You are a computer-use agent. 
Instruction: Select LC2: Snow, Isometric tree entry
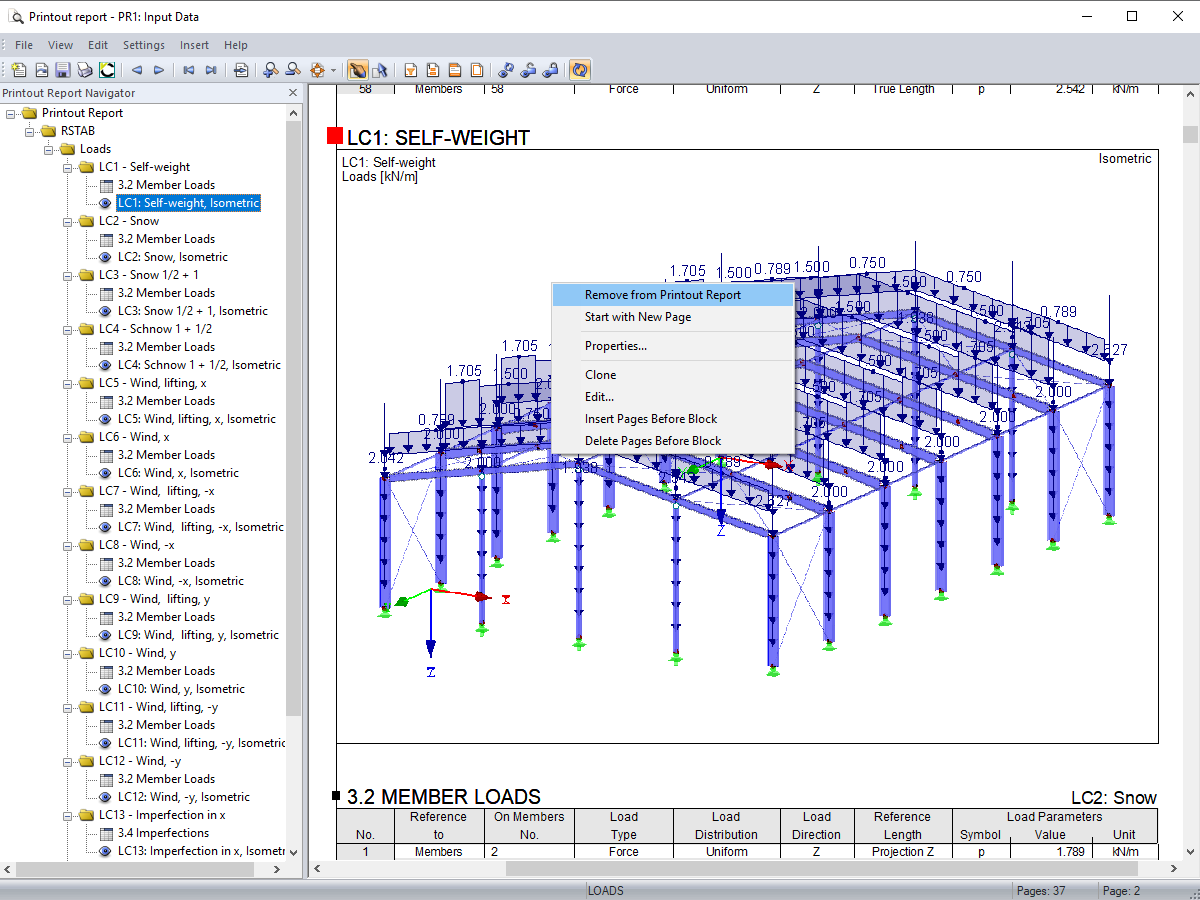coord(175,257)
